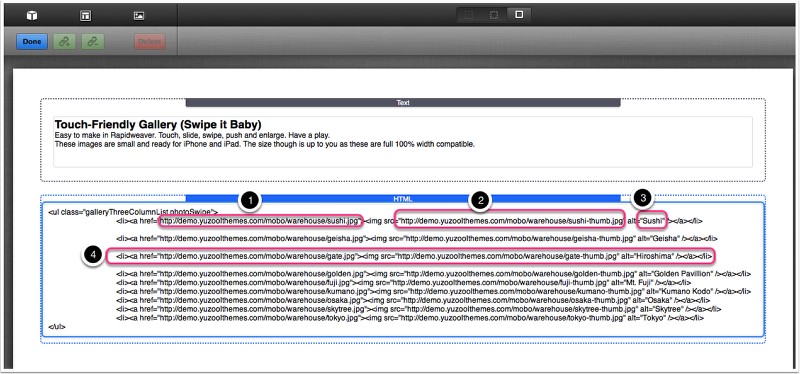Click the code line for tokyo.jpg
Image resolution: width=800 pixels, height=374 pixels.
click(410, 317)
